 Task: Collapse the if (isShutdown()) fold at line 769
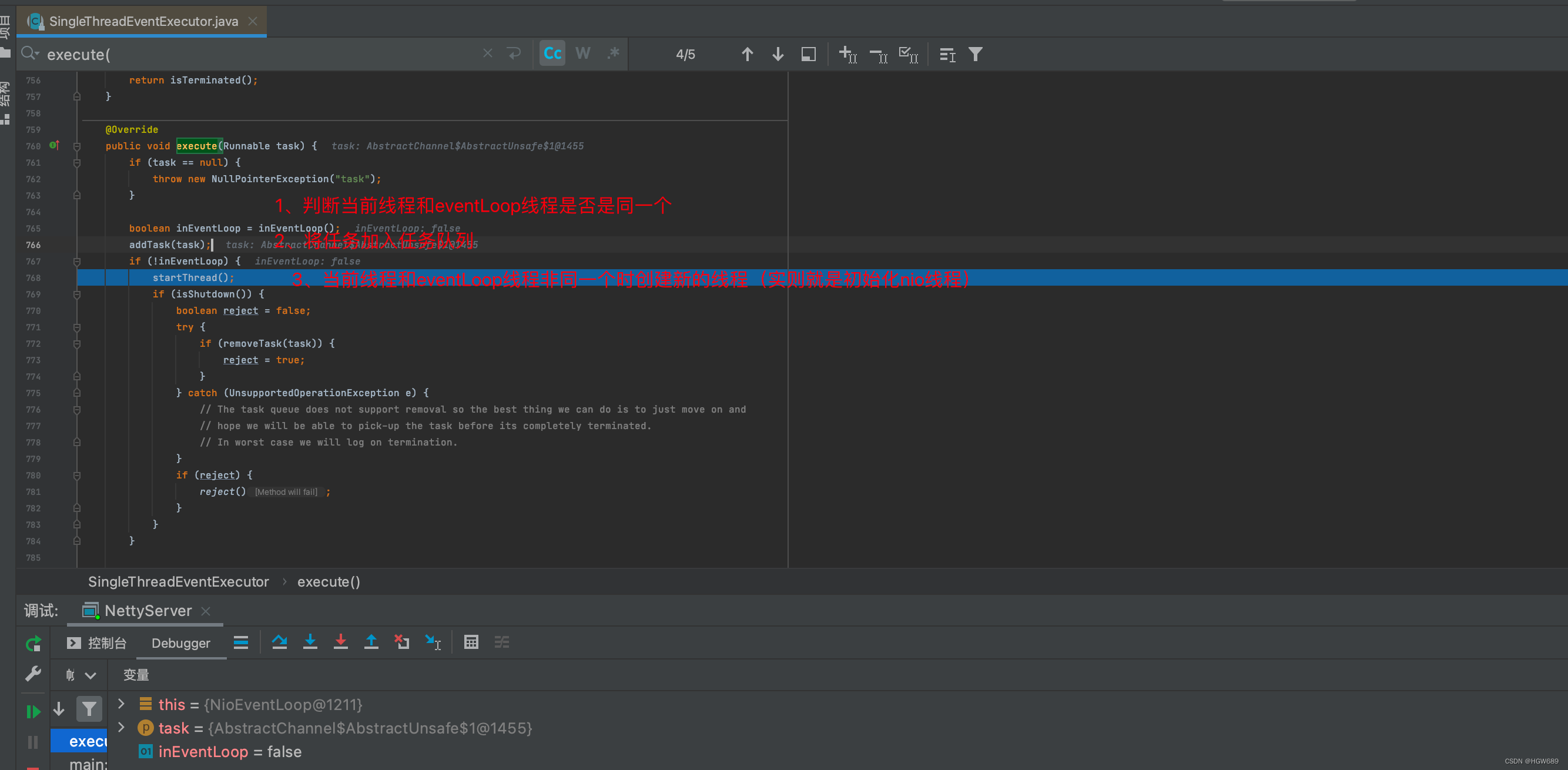pyautogui.click(x=76, y=294)
